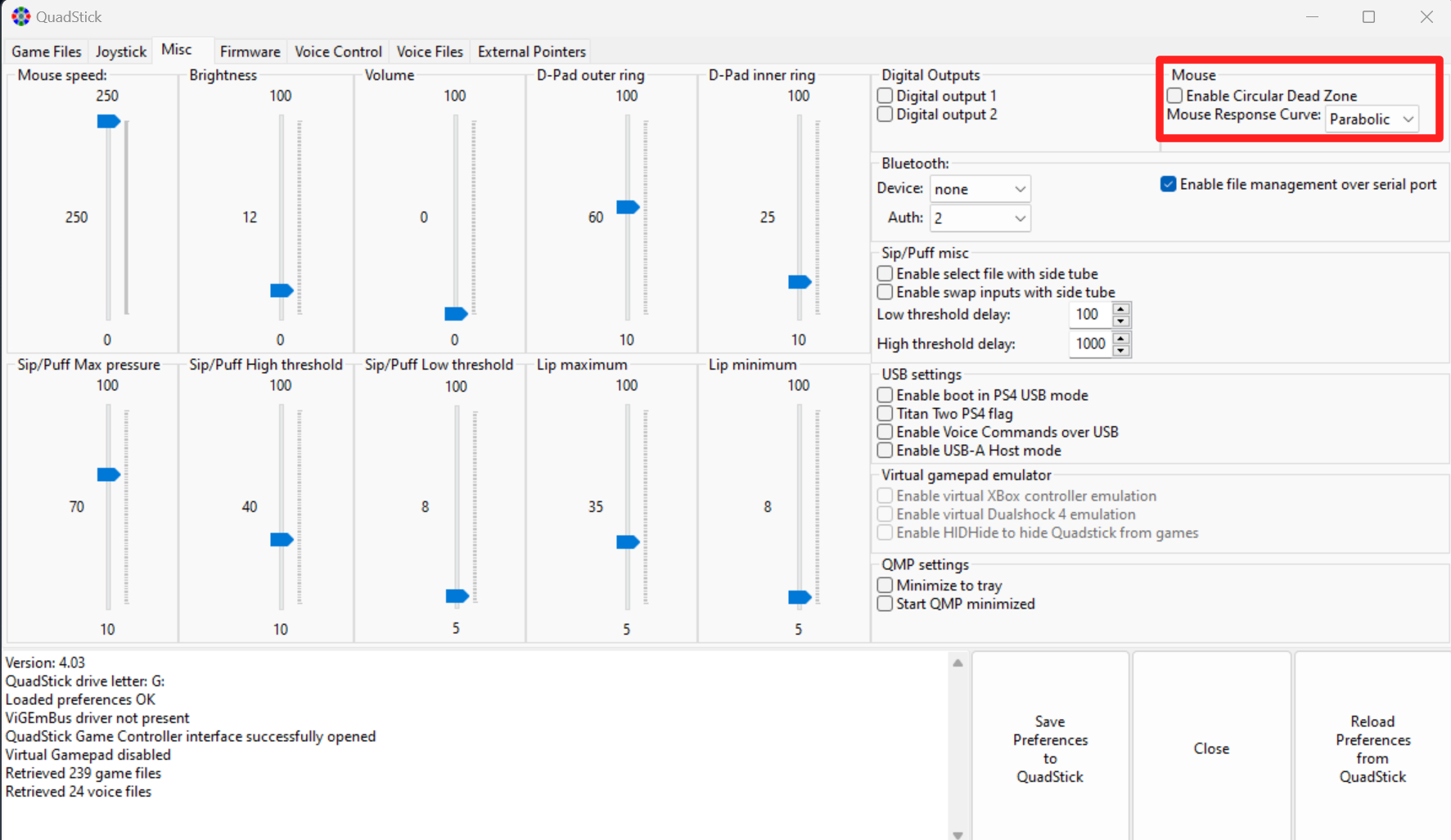Image resolution: width=1451 pixels, height=840 pixels.
Task: Click the Brightness slider handle
Action: (x=282, y=291)
